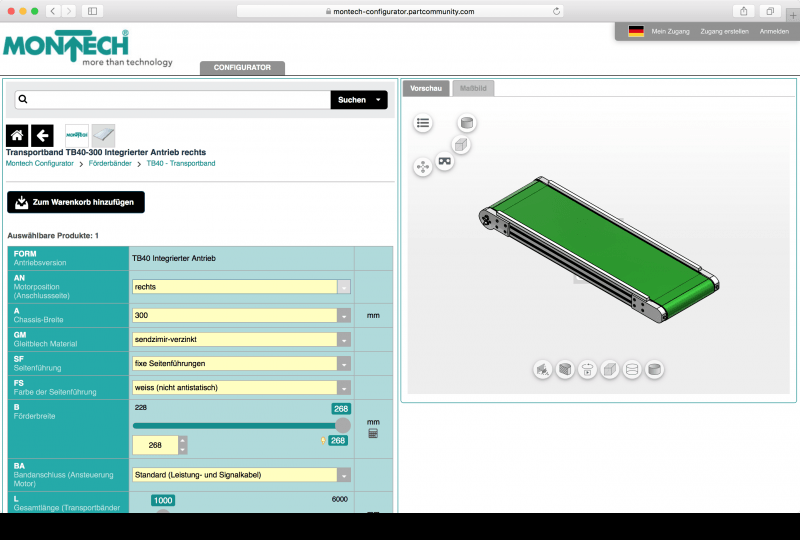
Task: Select the wireframe cube render mode
Action: tap(565, 369)
